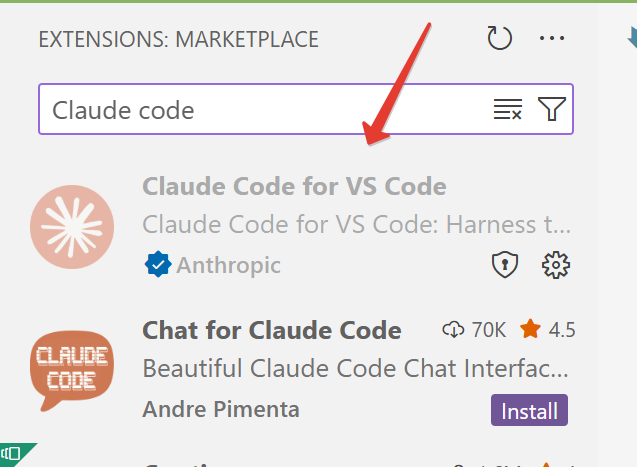637x467 pixels.
Task: Click the 'Beautiful Claude Code Chat Interface' description
Action: (356, 369)
